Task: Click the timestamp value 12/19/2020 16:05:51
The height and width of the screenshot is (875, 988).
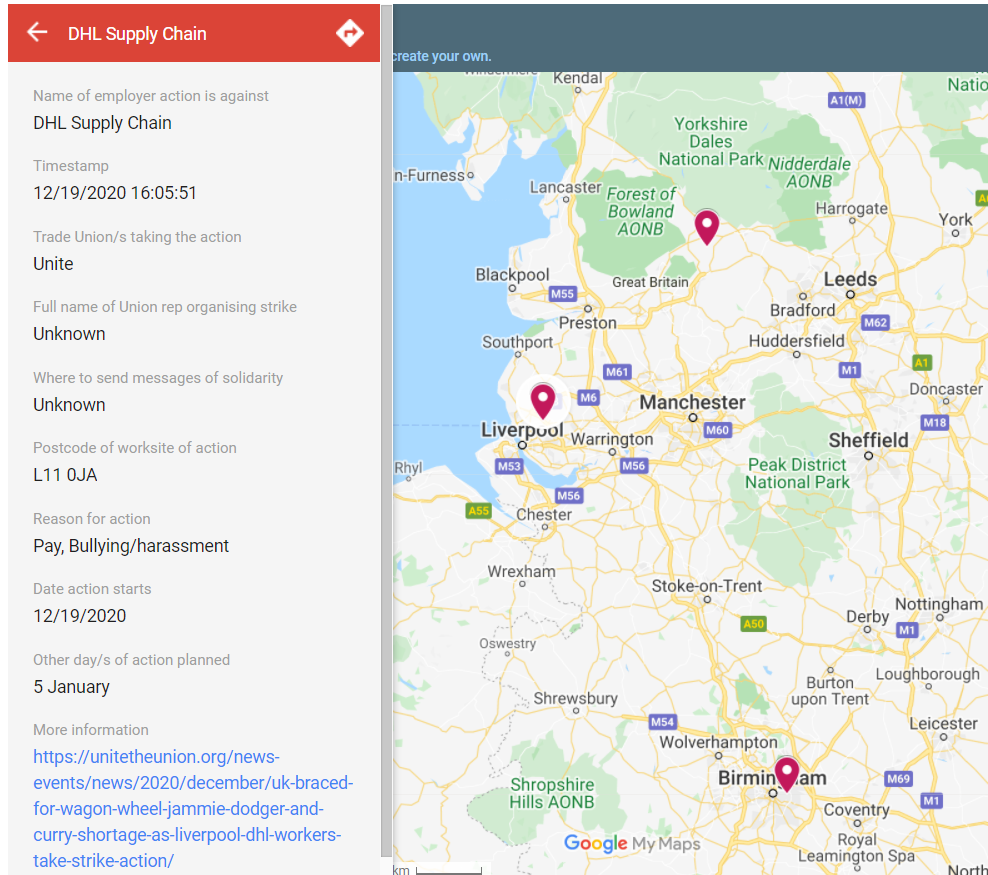Action: 115,193
